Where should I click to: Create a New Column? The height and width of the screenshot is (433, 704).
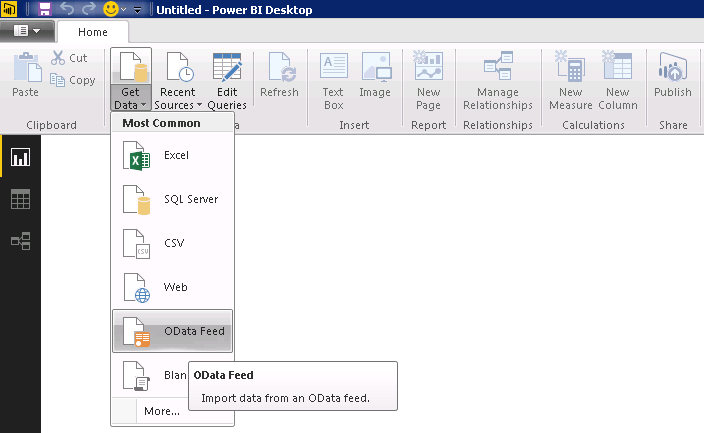tap(618, 80)
